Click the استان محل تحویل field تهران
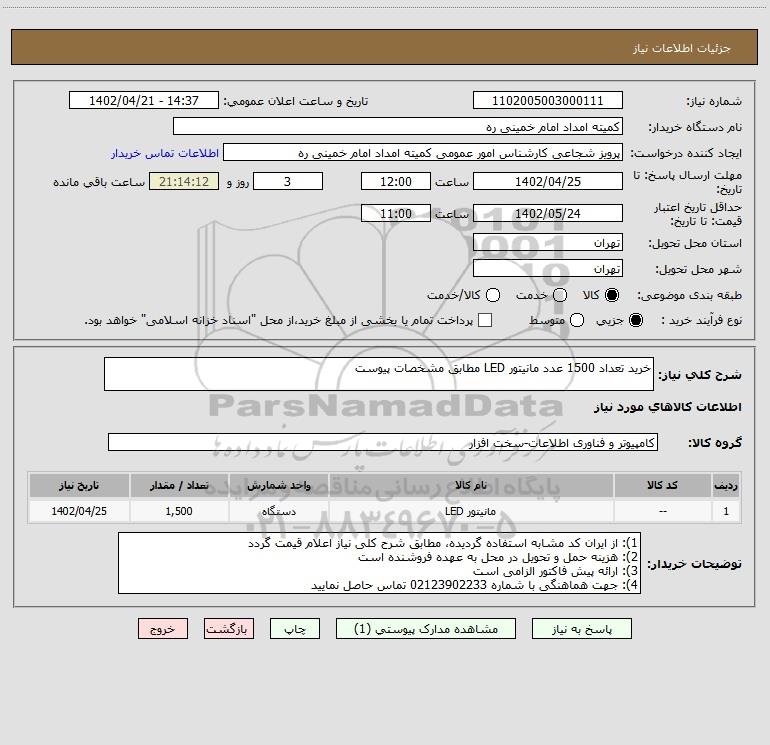The height and width of the screenshot is (745, 770). [x=548, y=242]
